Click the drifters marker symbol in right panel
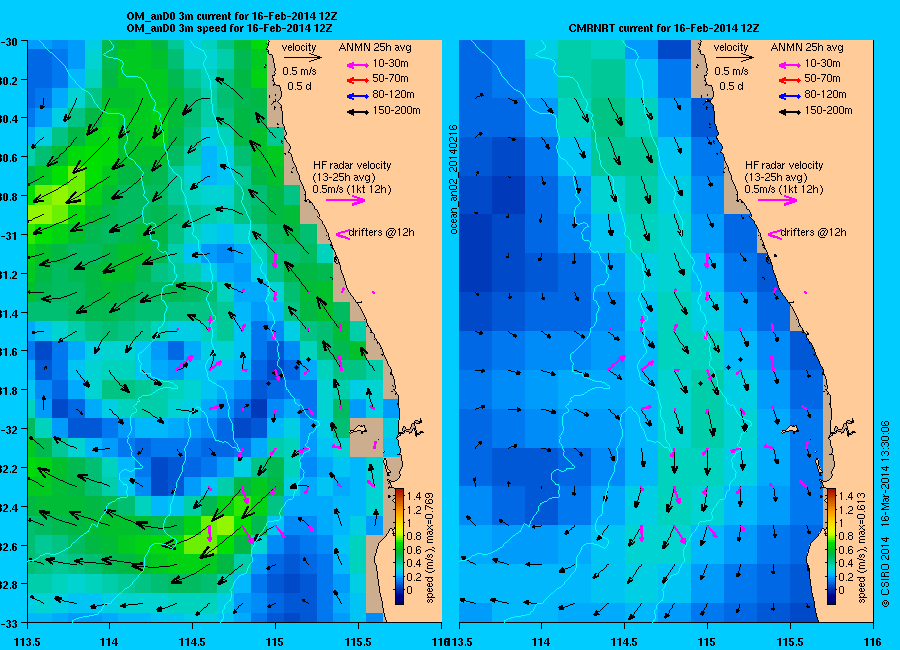Viewport: 900px width, 650px height. coord(774,234)
